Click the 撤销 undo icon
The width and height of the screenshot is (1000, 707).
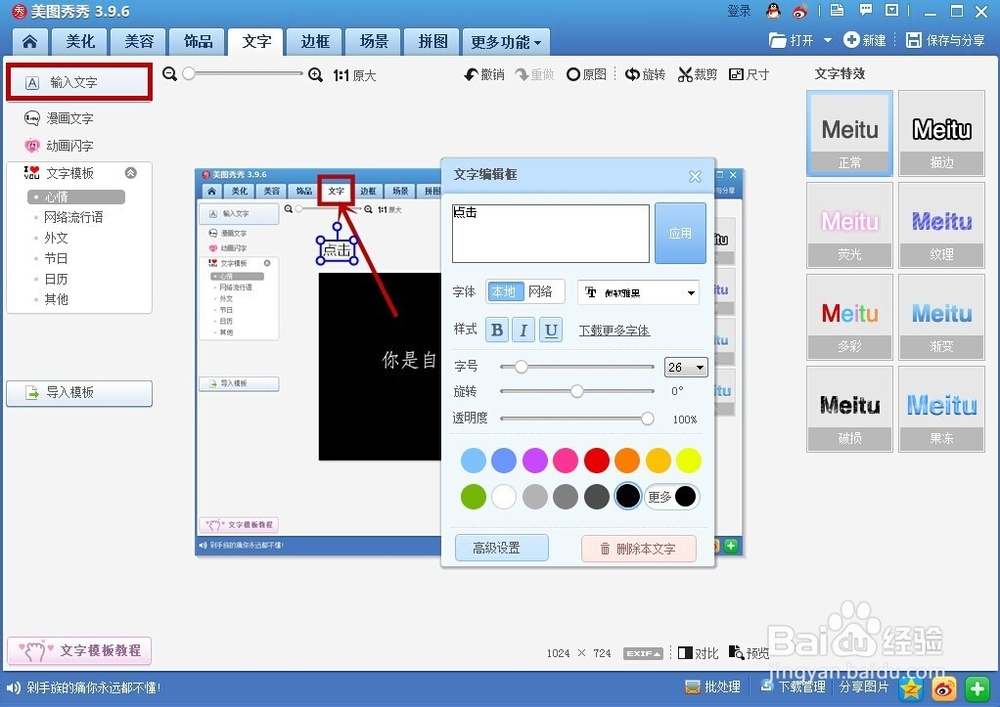pos(471,75)
